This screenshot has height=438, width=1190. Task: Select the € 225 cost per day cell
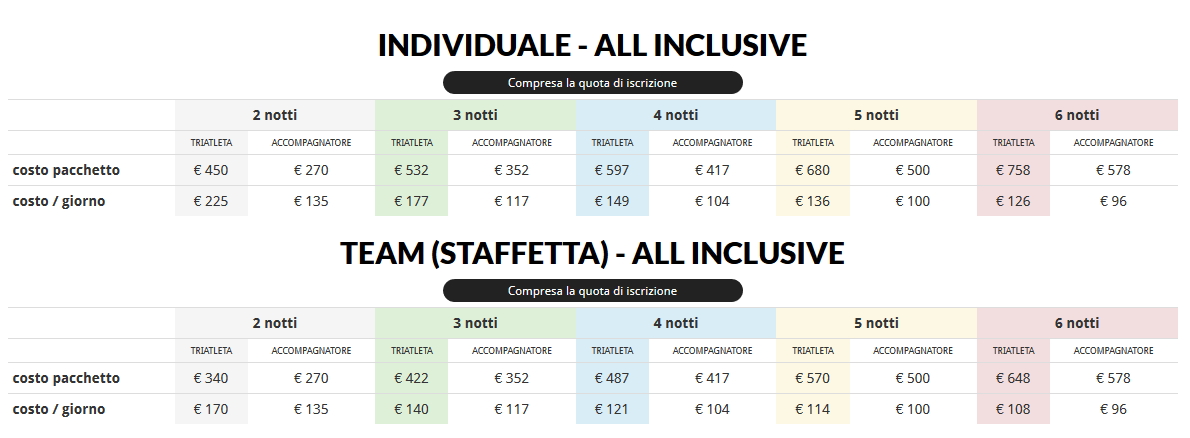pyautogui.click(x=211, y=201)
